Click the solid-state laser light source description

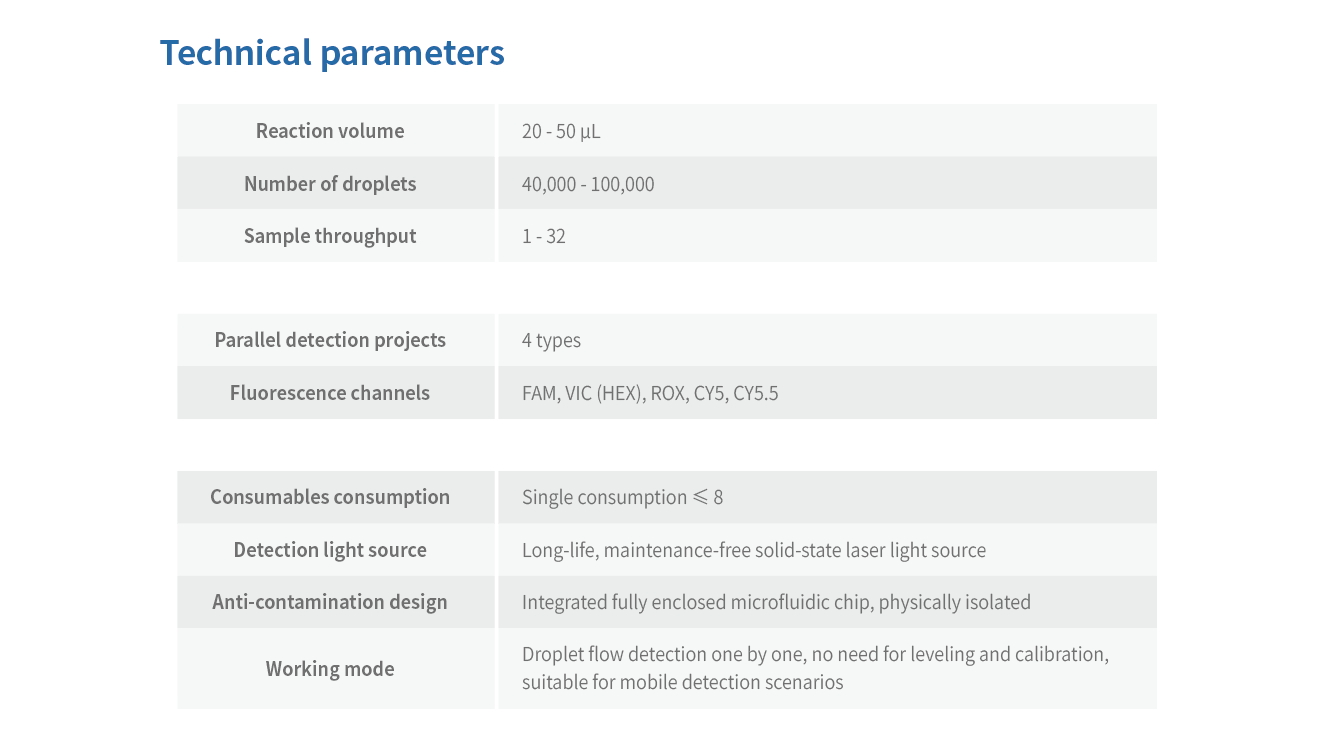pos(754,550)
